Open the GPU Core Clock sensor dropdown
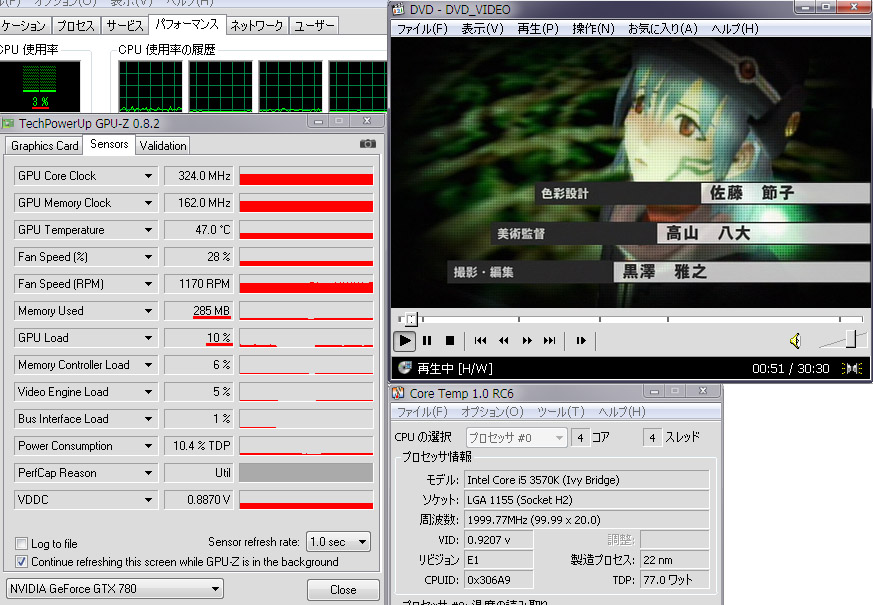This screenshot has width=873, height=605. (x=148, y=176)
